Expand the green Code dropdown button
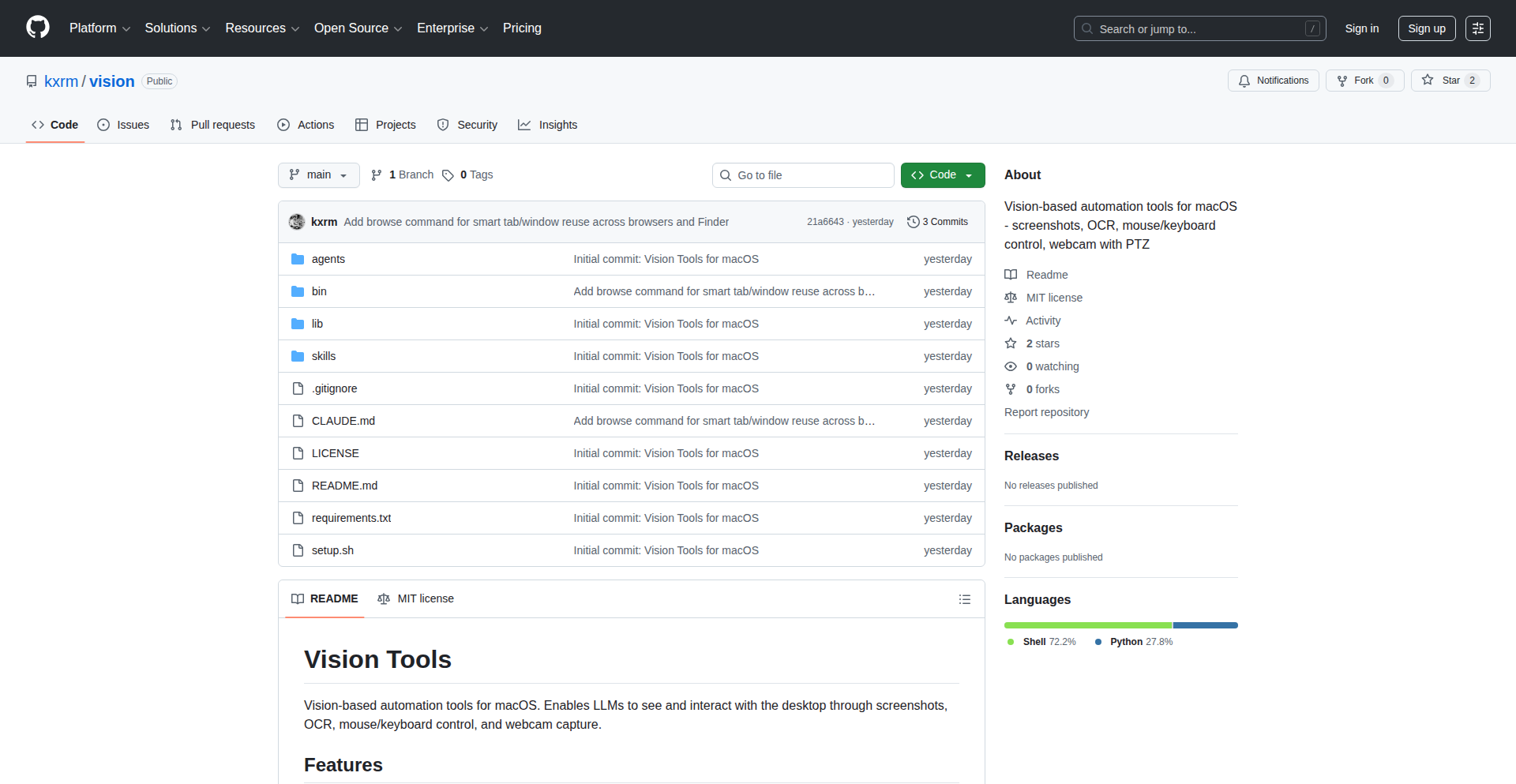1516x784 pixels. (942, 175)
